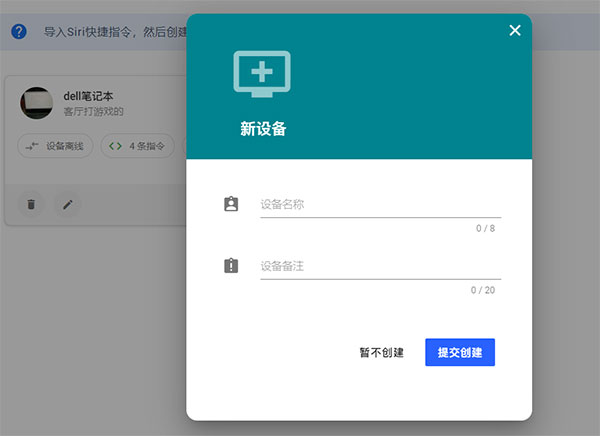Click the 0 / 8 character counter
The image size is (600, 436).
[485, 229]
